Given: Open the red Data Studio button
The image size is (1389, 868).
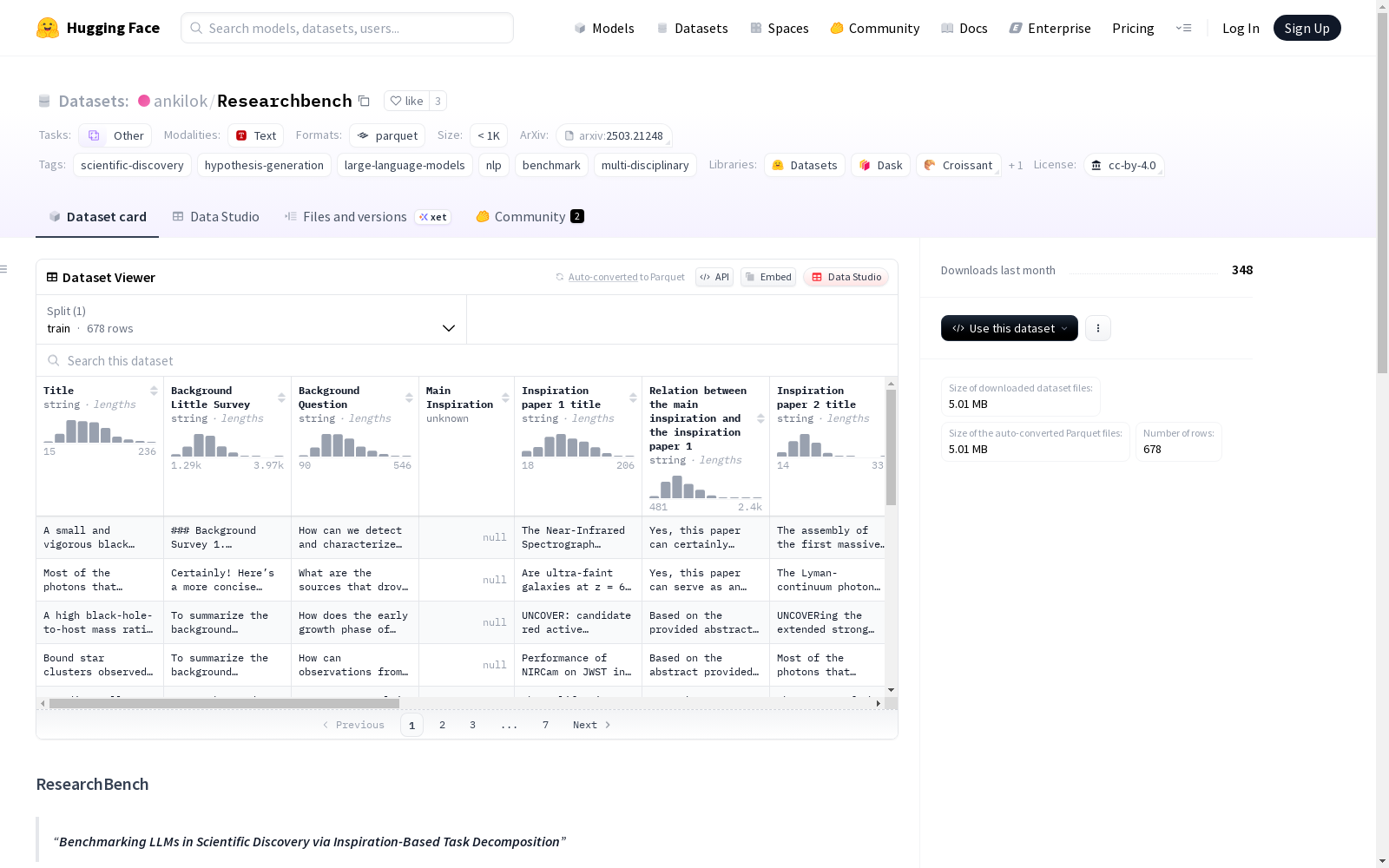Looking at the screenshot, I should (x=846, y=277).
